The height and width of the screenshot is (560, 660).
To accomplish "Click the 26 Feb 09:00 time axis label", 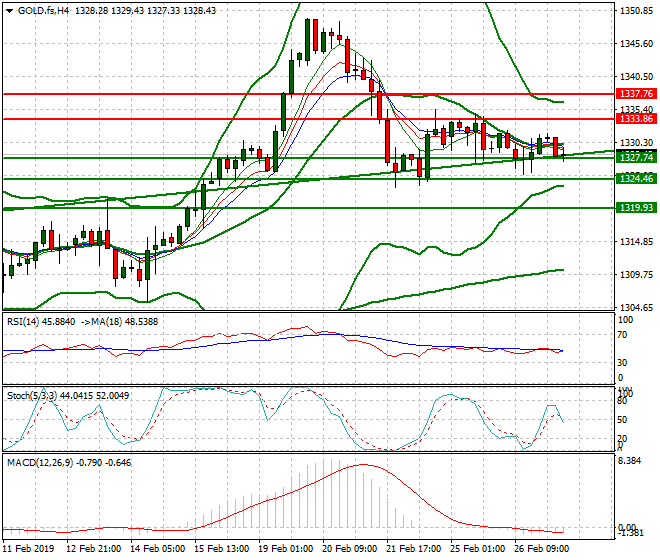I will [x=541, y=549].
